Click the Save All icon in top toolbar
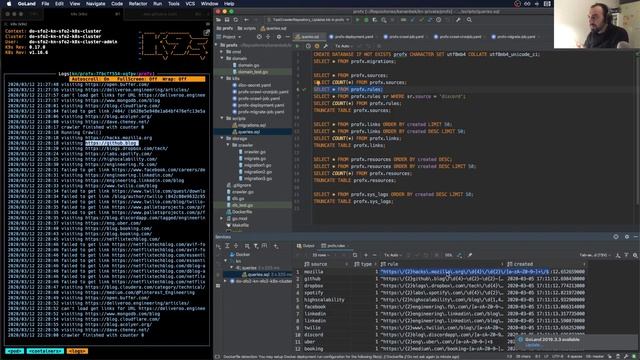 [227, 20]
